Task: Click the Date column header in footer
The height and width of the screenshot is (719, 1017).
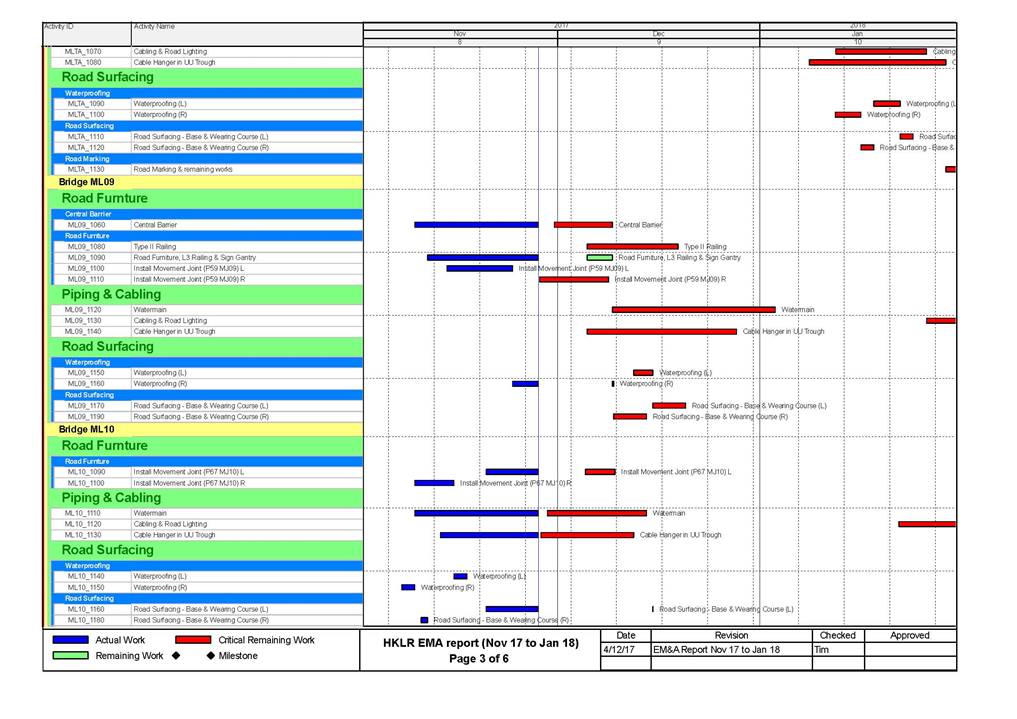Action: [626, 635]
